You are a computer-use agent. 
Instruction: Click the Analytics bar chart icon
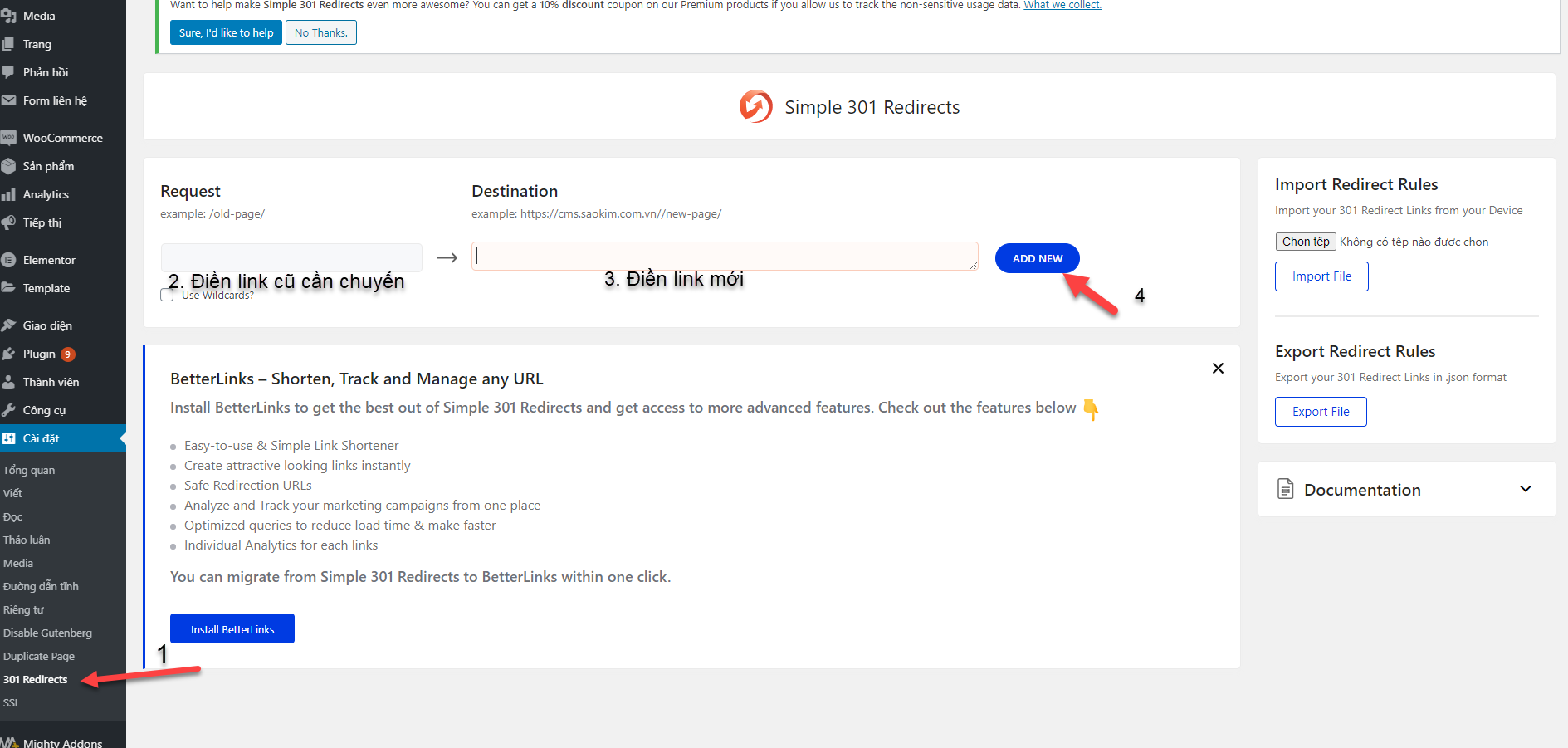[9, 194]
